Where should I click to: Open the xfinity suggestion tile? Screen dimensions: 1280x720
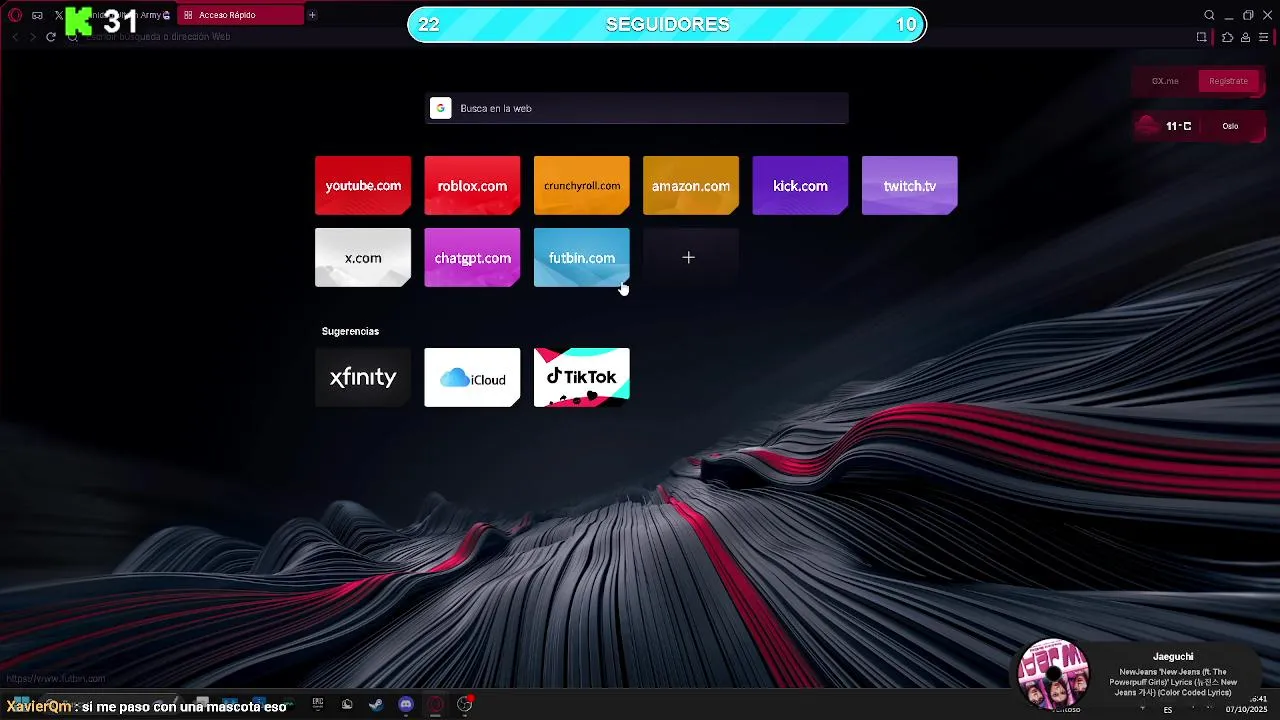[363, 377]
